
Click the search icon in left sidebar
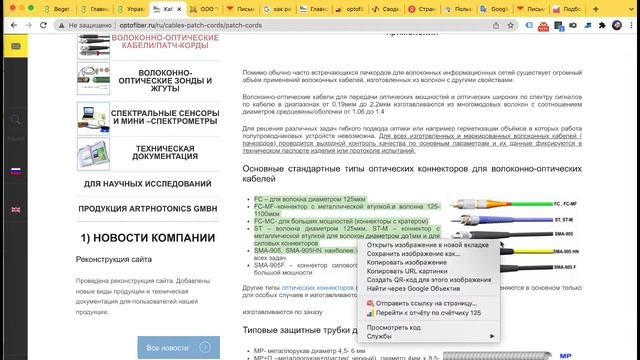(16, 120)
